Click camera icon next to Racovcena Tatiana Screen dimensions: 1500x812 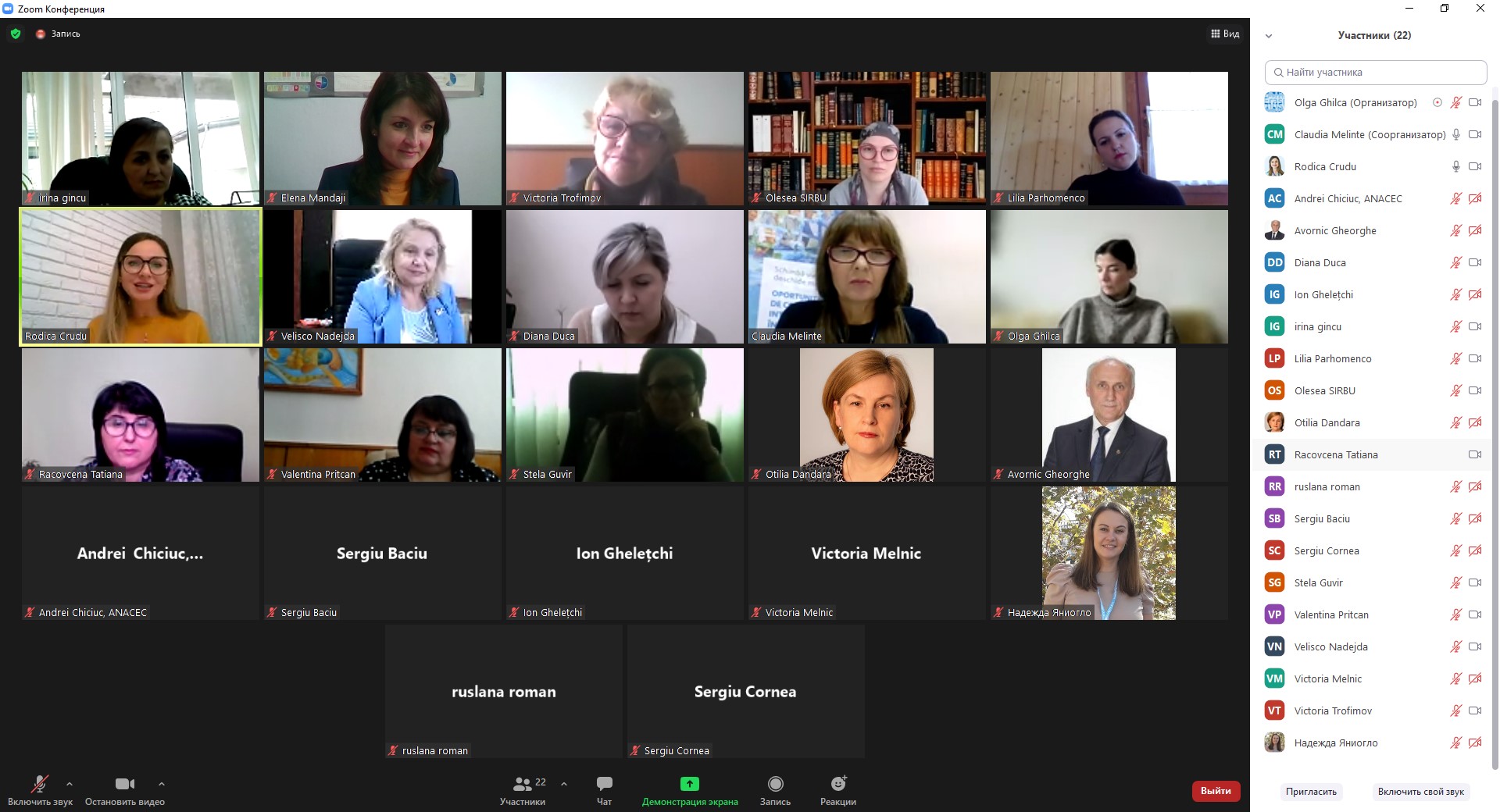tap(1475, 454)
